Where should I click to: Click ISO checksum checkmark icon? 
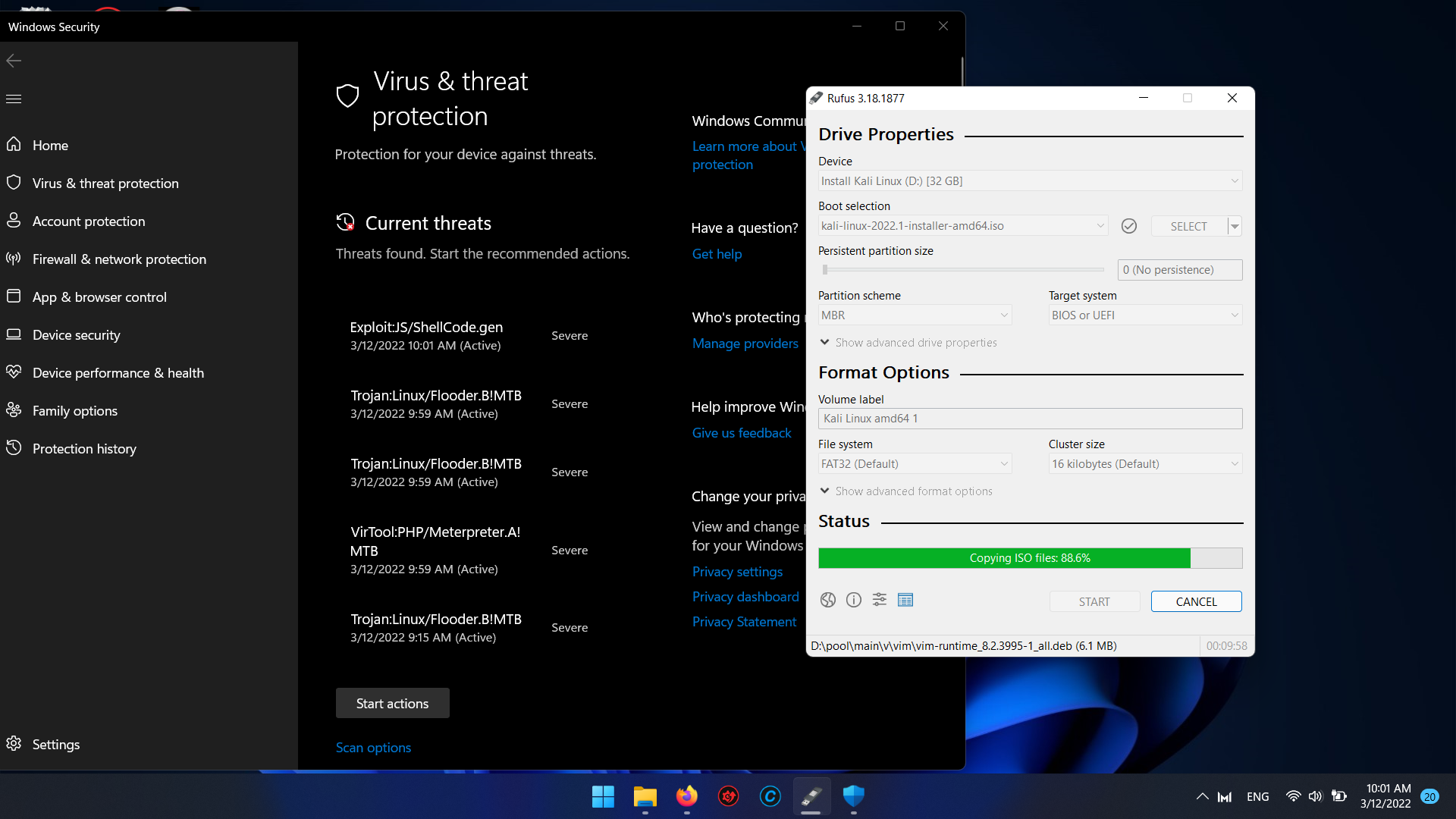coord(1128,226)
